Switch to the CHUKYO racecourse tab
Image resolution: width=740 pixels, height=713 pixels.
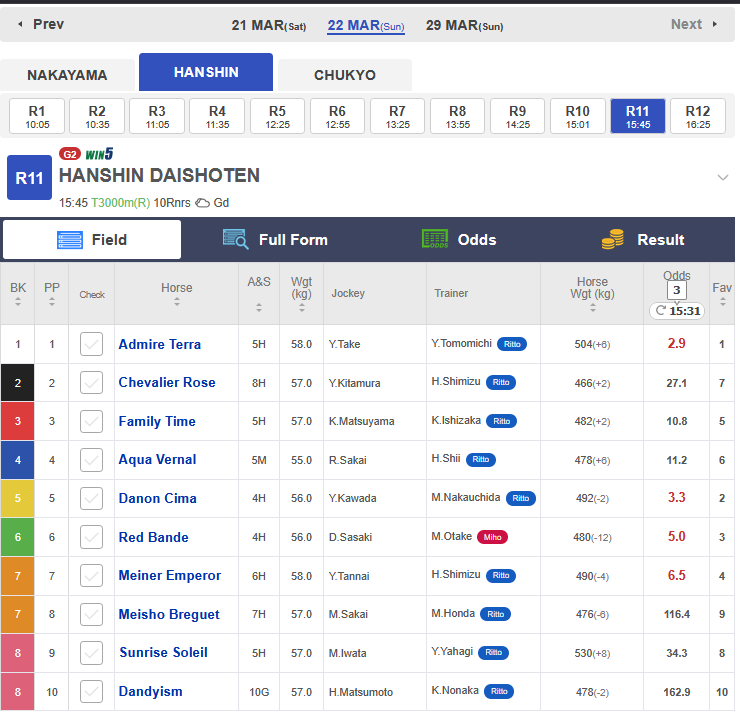(x=345, y=75)
